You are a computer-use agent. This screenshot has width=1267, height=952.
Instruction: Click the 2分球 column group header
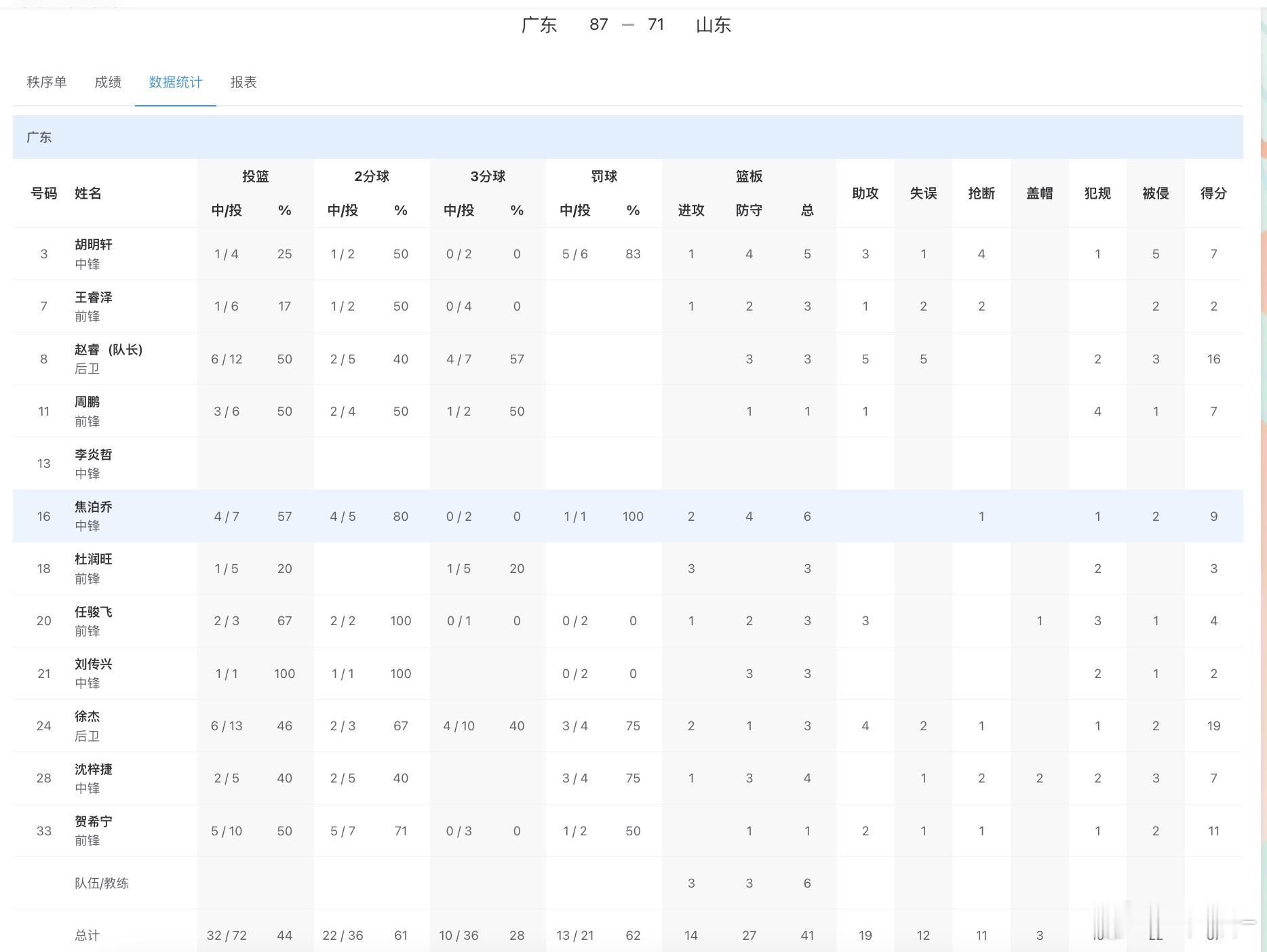(x=372, y=176)
